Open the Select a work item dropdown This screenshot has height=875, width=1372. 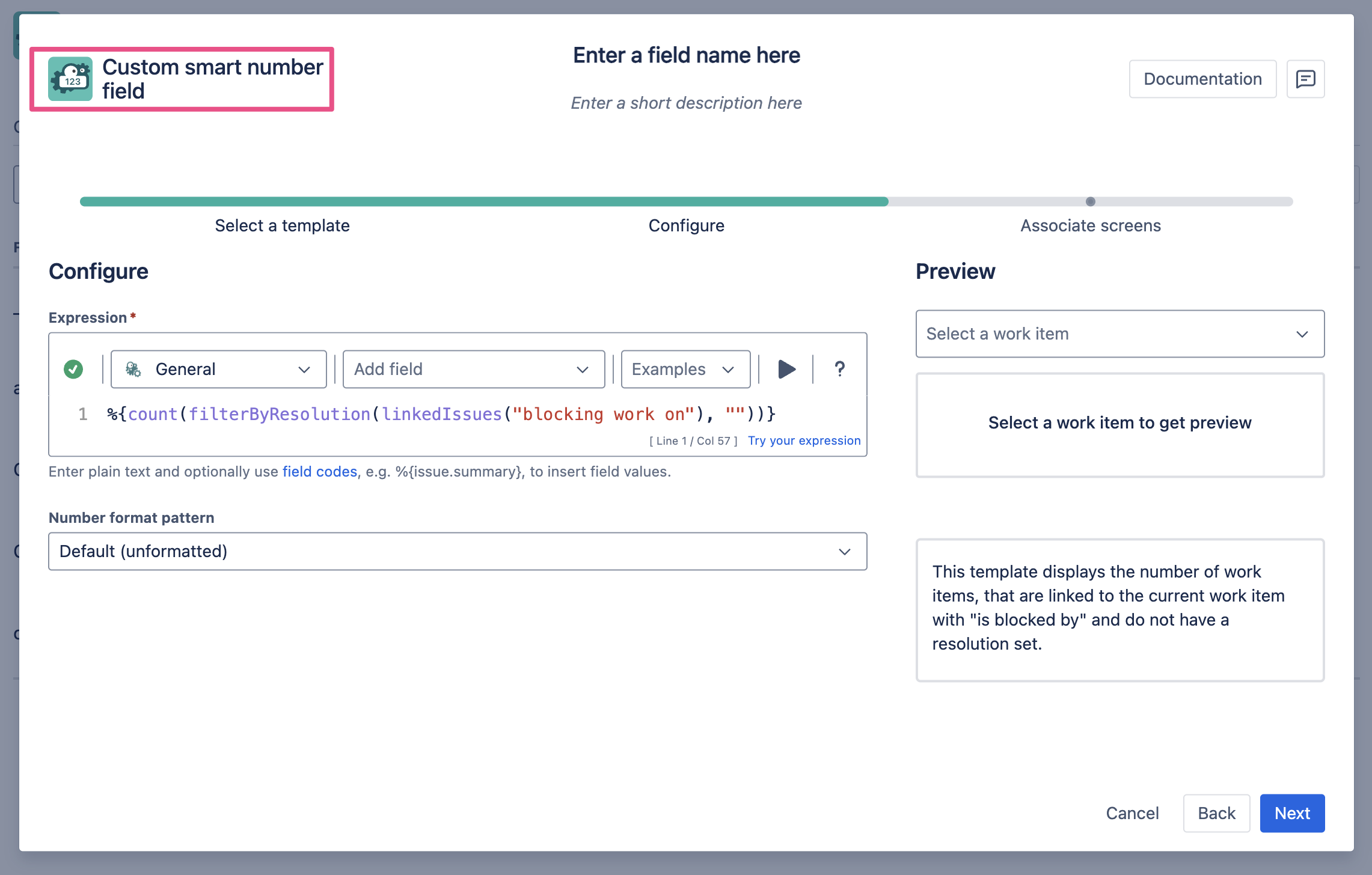(x=1119, y=334)
